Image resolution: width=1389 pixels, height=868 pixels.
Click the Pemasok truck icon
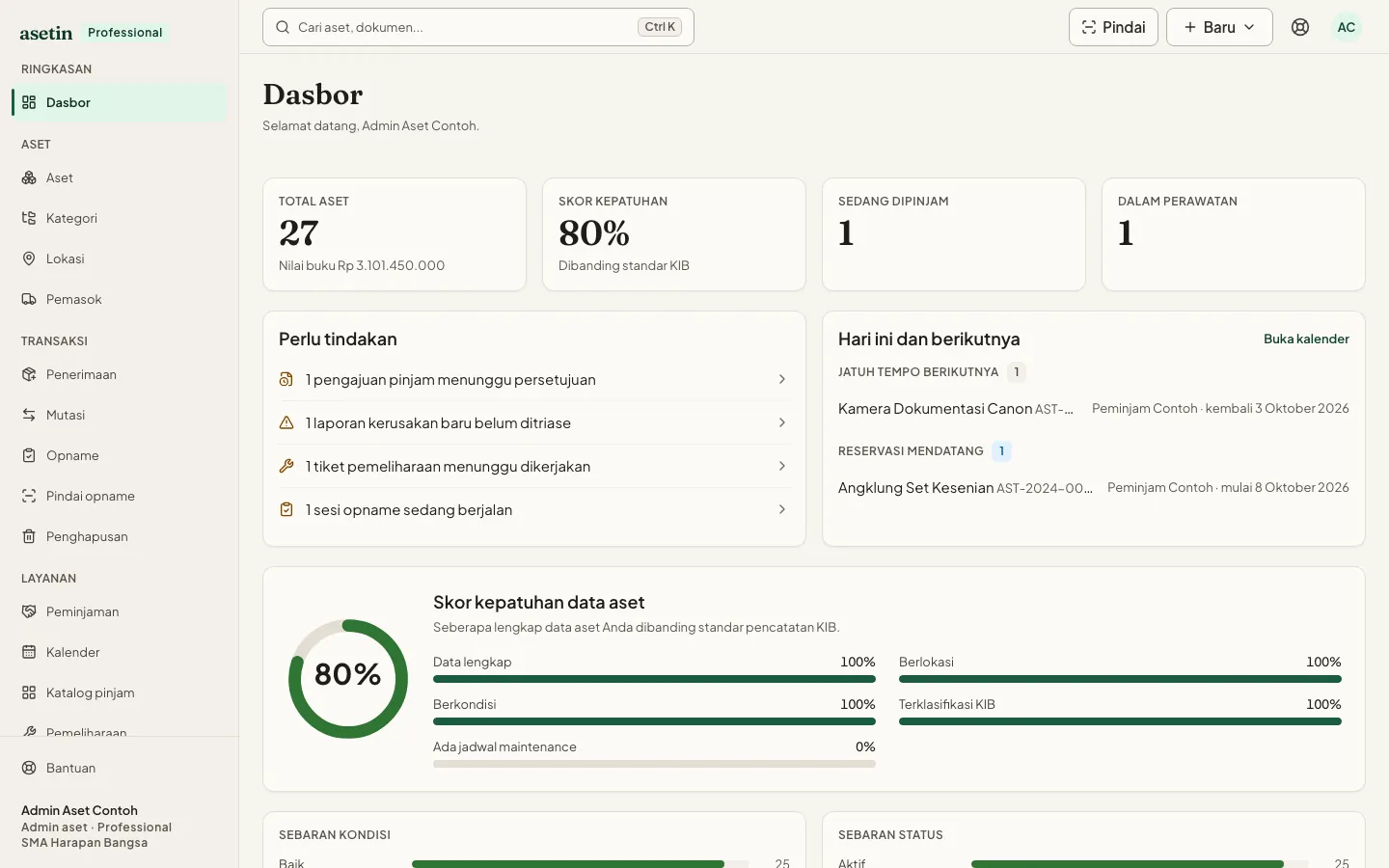tap(29, 299)
